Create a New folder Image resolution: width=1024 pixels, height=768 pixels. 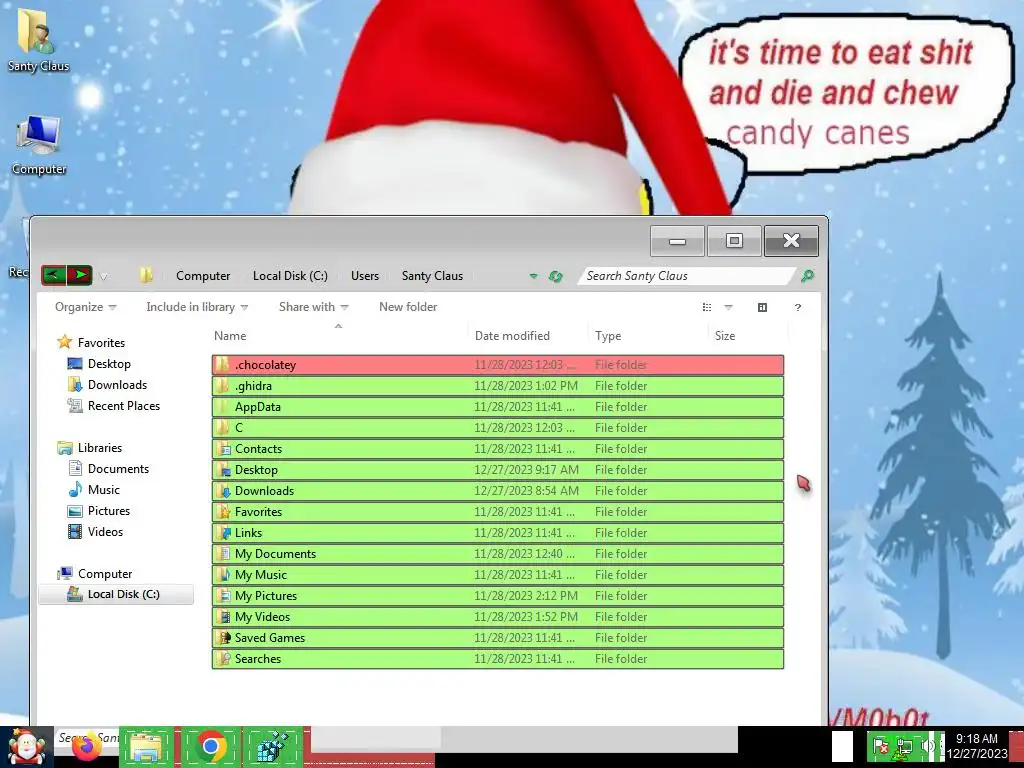(408, 307)
